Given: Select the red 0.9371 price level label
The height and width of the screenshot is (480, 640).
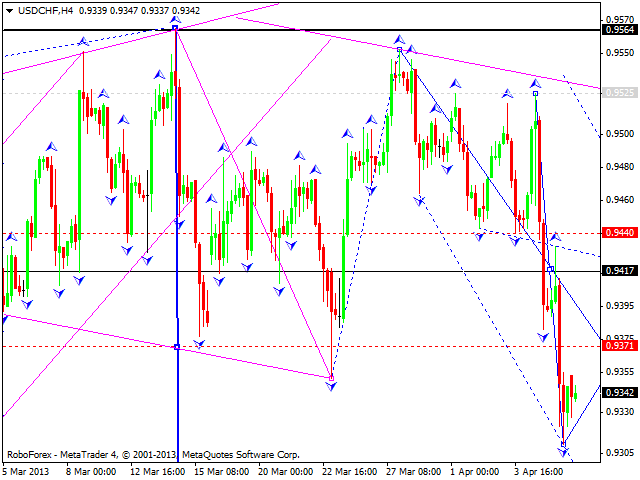Looking at the screenshot, I should [x=617, y=346].
